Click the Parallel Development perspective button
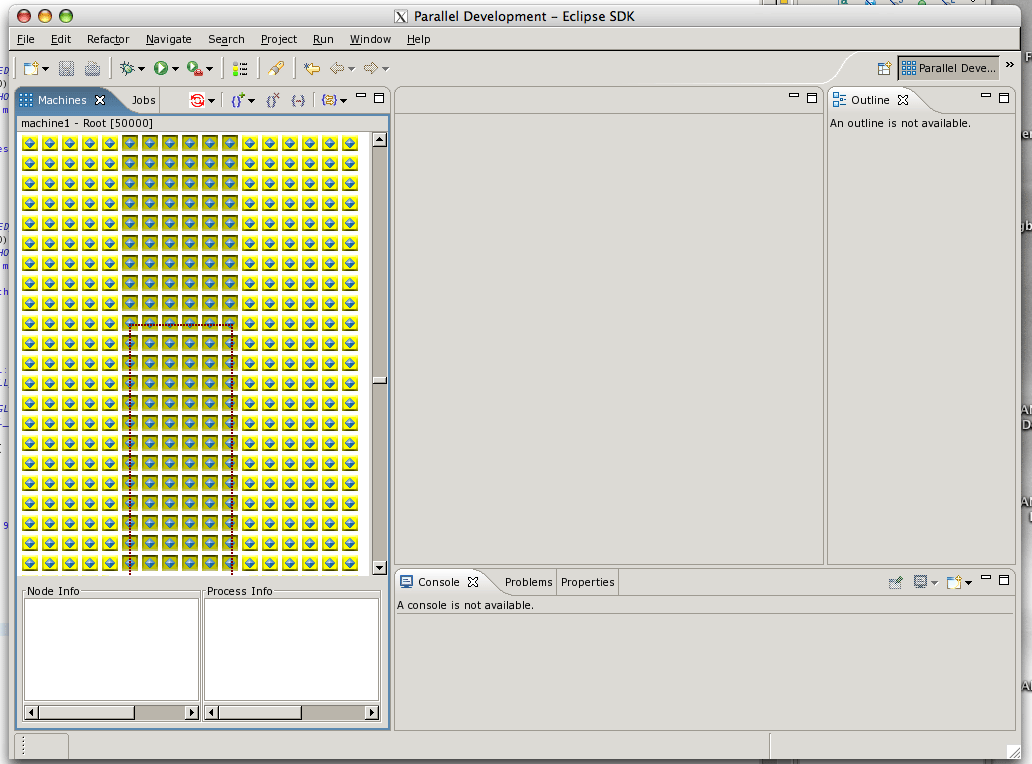This screenshot has height=764, width=1032. point(948,68)
